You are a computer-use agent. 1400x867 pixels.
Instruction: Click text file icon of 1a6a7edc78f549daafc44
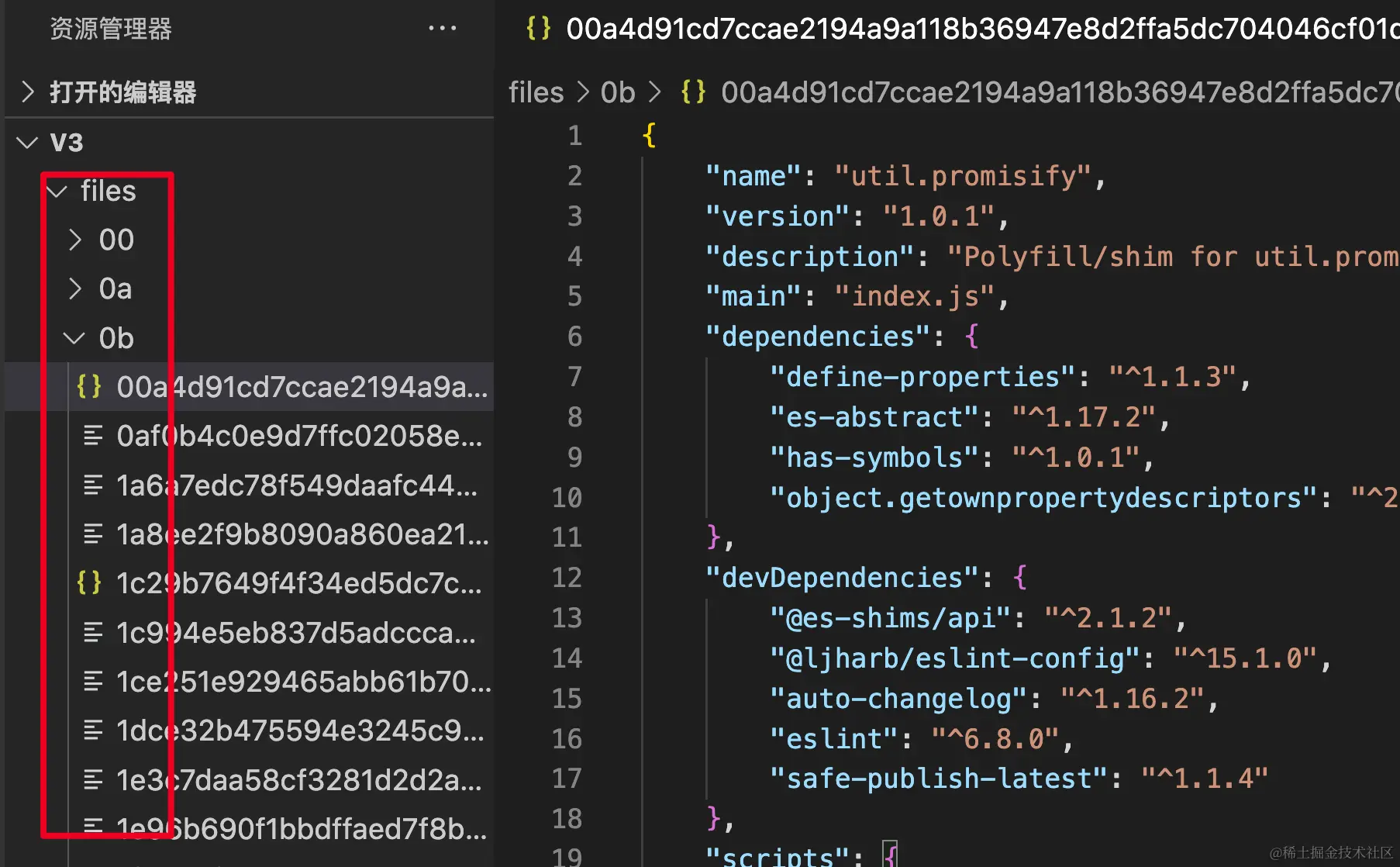(x=93, y=485)
